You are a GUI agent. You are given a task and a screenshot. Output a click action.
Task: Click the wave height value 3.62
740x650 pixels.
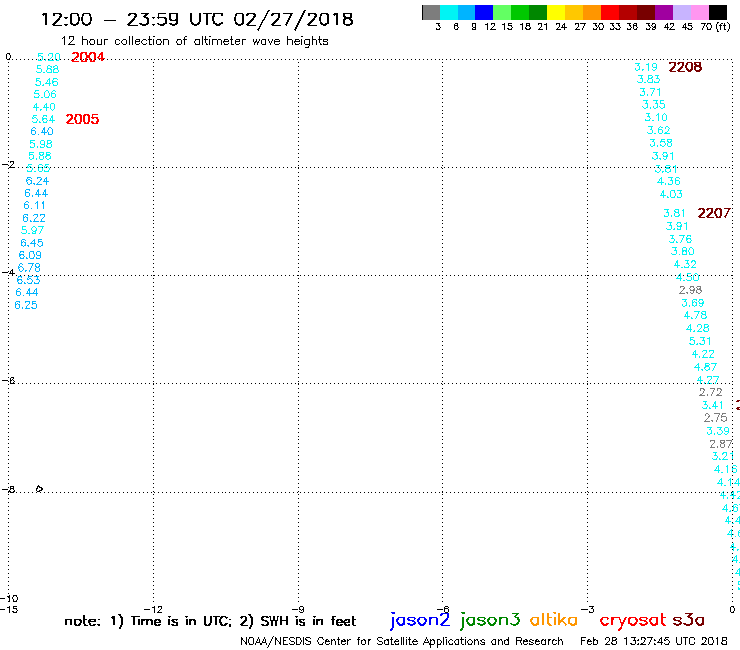(658, 130)
